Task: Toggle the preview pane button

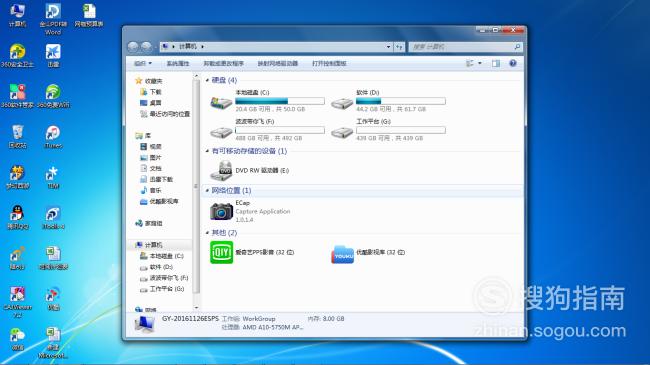Action: pyautogui.click(x=496, y=63)
